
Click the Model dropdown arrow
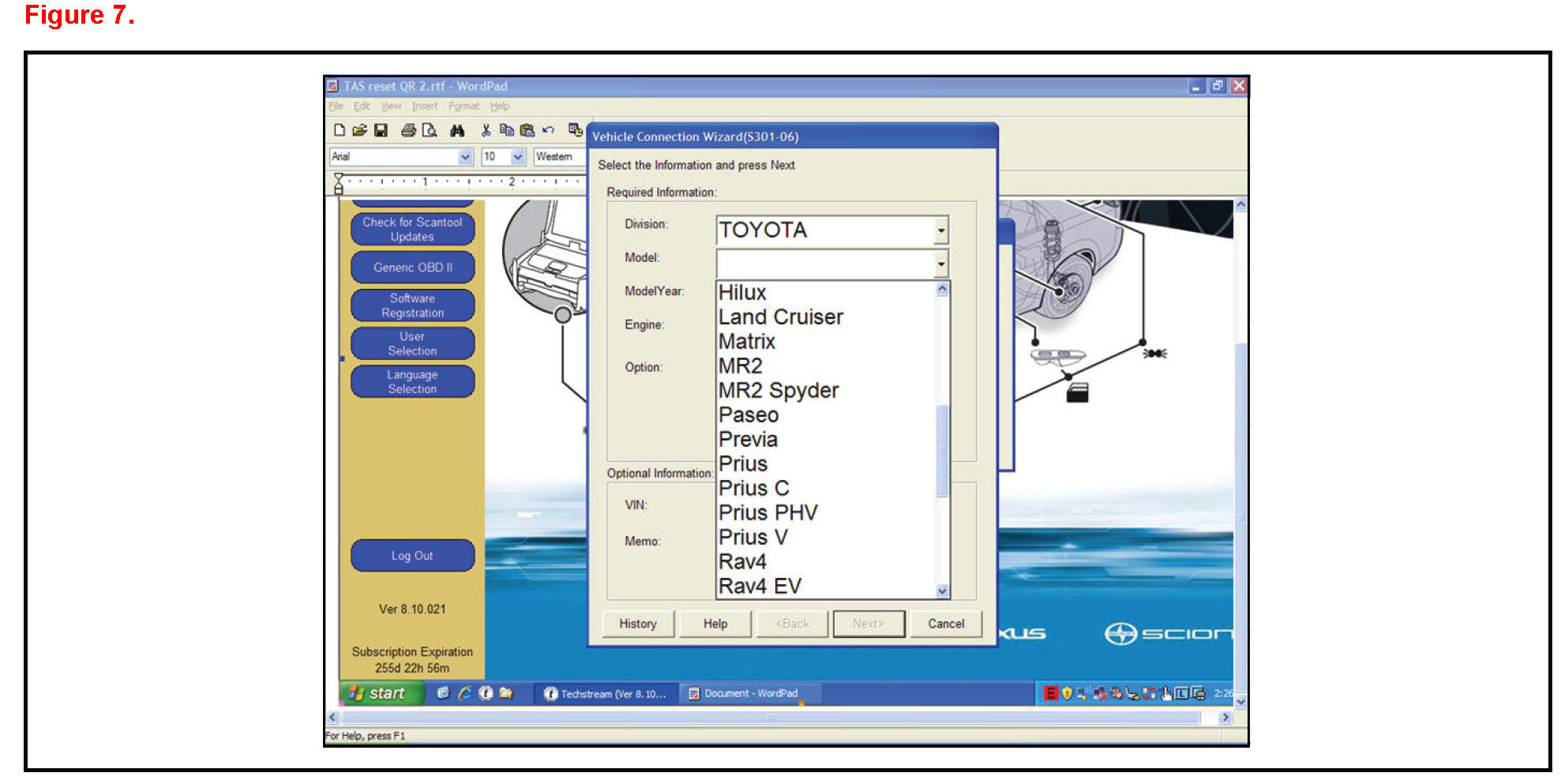tap(940, 264)
